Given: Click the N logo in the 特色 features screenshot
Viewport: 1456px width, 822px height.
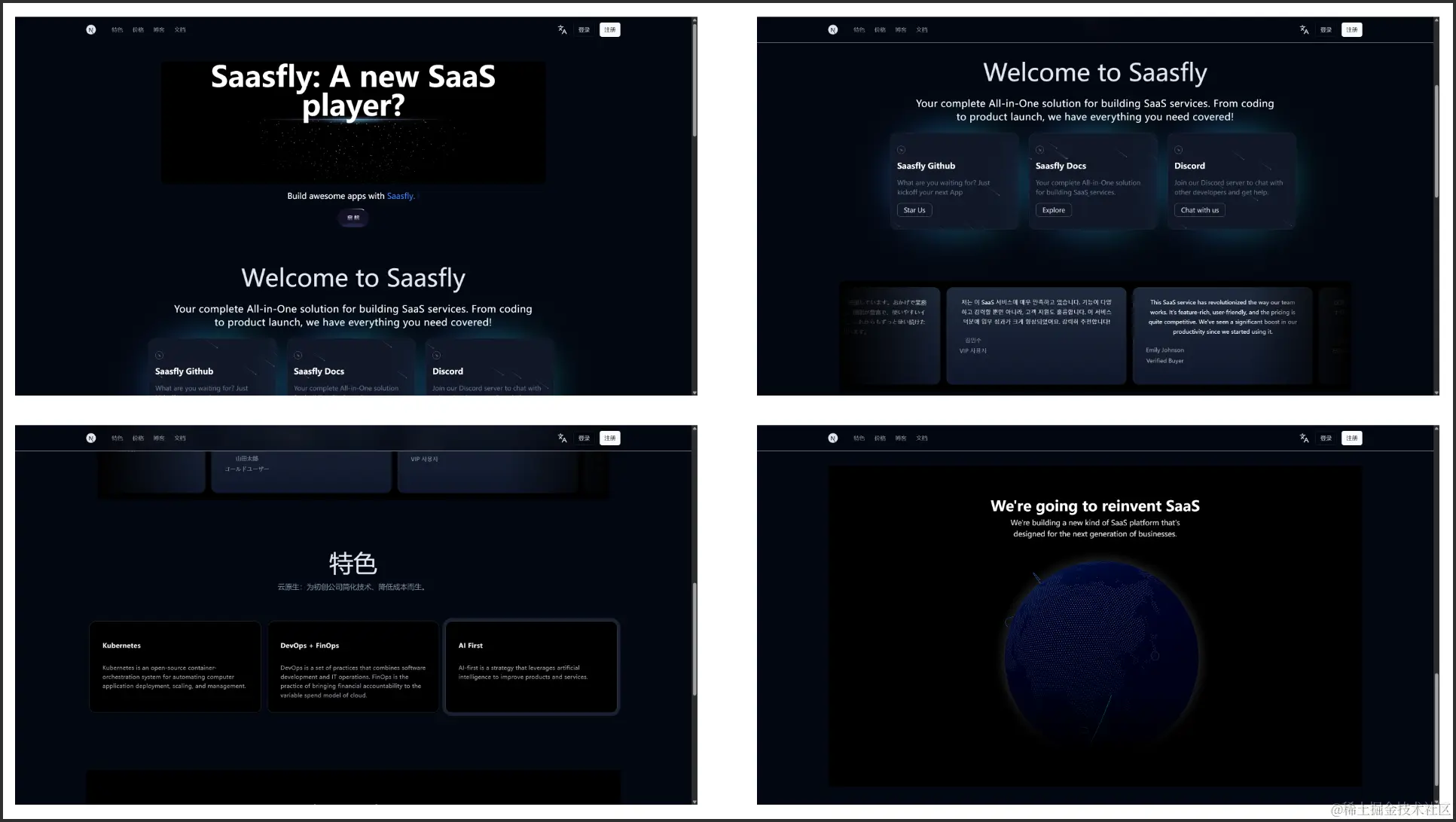Looking at the screenshot, I should [x=91, y=439].
